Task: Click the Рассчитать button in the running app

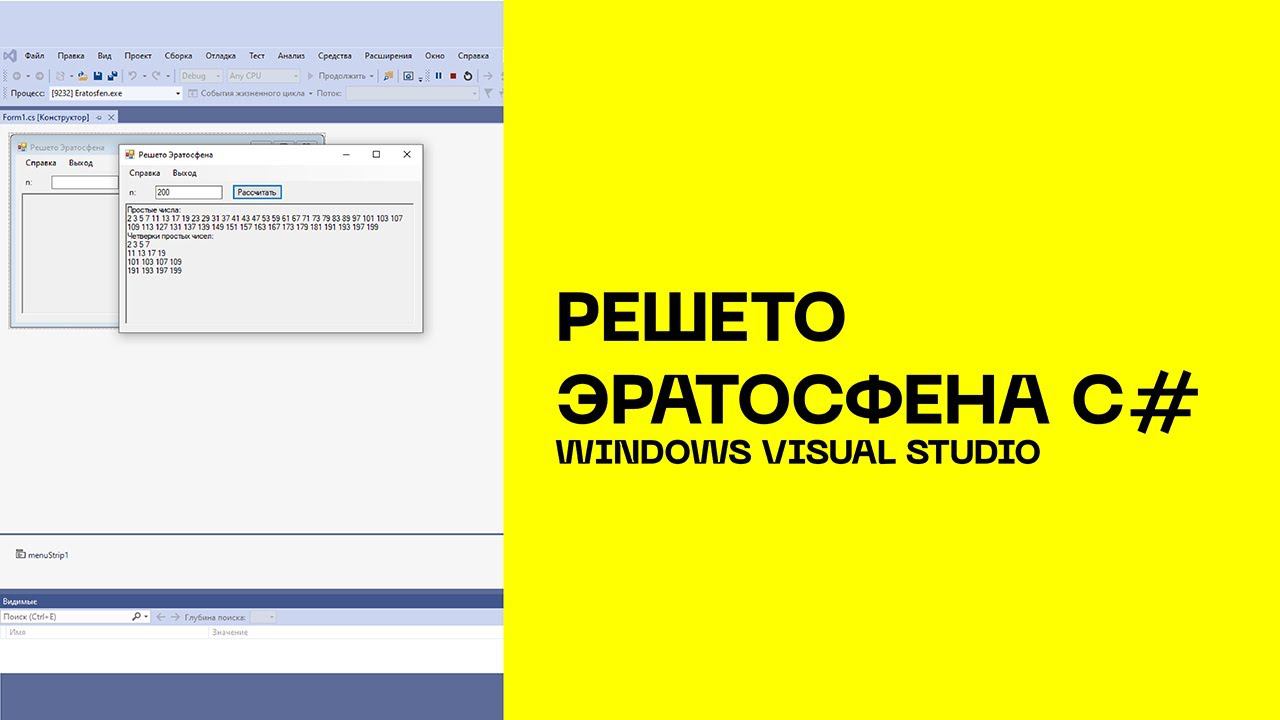Action: pyautogui.click(x=258, y=192)
